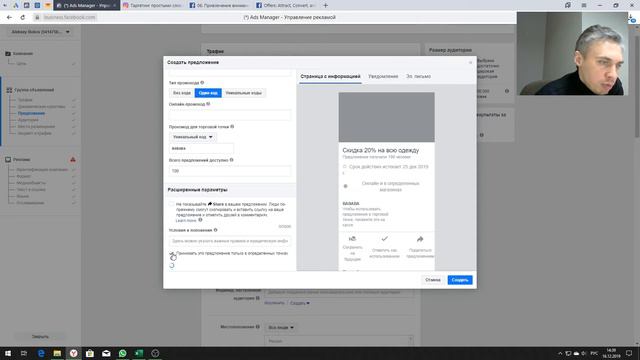This screenshot has height=360, width=640.
Task: Click the info icon next to total offers available
Action: click(x=231, y=160)
